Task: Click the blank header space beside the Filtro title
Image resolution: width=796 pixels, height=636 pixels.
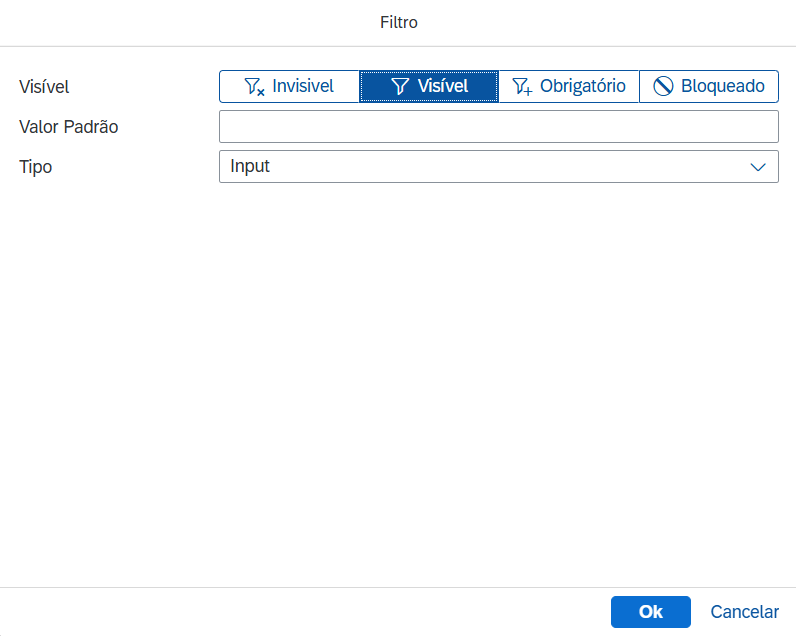Action: click(600, 22)
